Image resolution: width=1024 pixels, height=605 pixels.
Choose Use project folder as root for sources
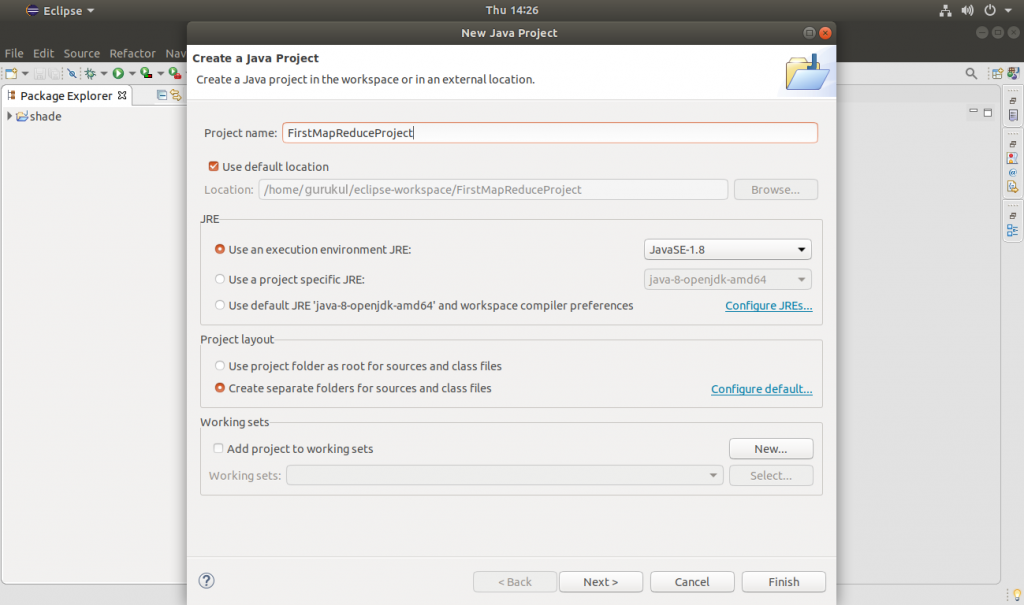click(220, 365)
